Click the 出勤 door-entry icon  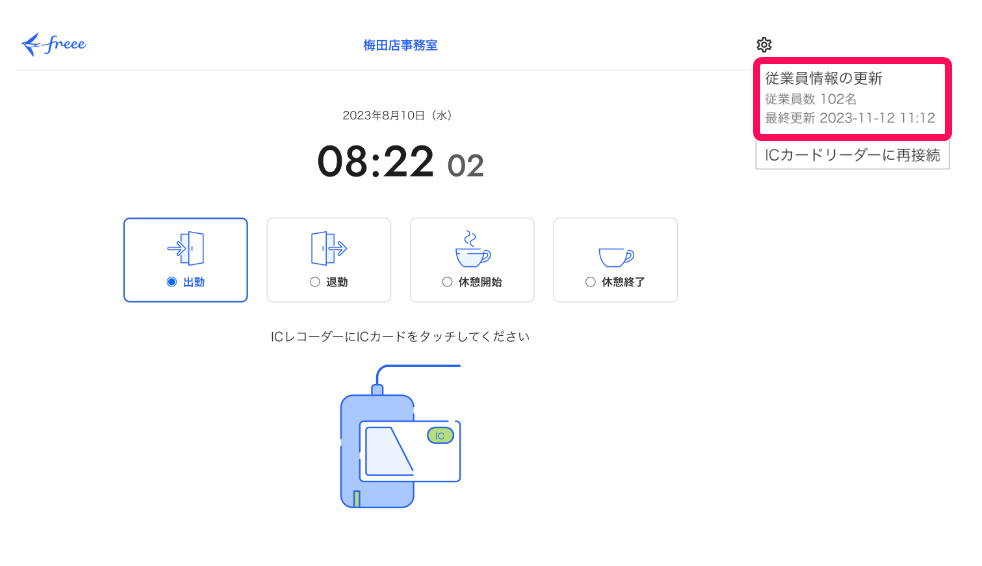click(x=185, y=249)
